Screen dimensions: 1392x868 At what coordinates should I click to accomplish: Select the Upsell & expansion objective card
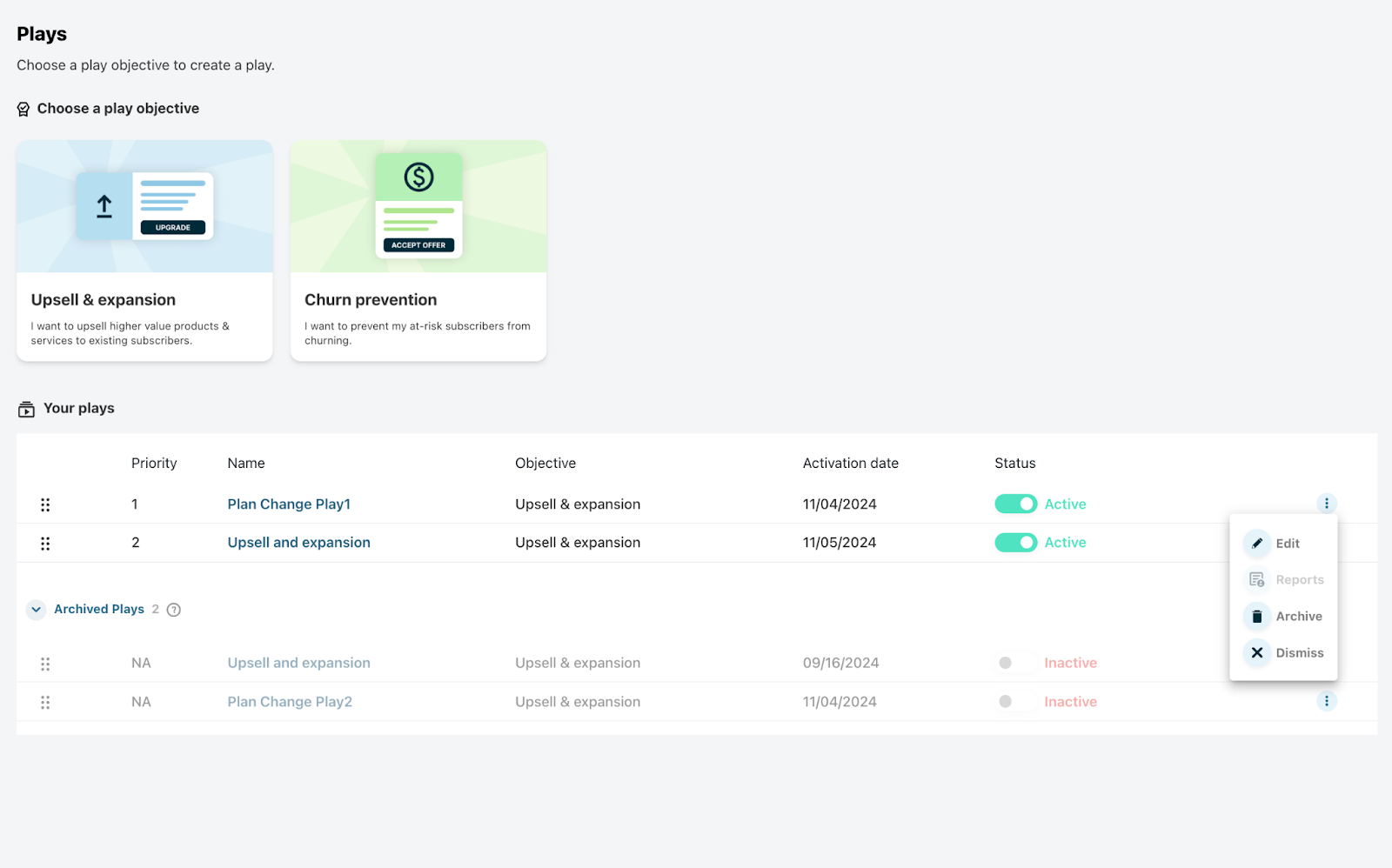pyautogui.click(x=144, y=250)
